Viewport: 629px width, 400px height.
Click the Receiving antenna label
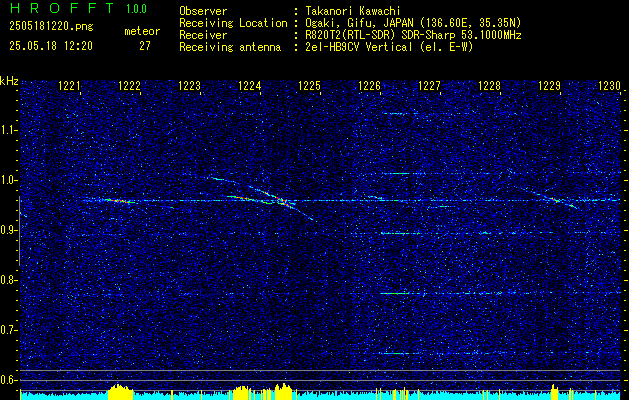pos(230,47)
